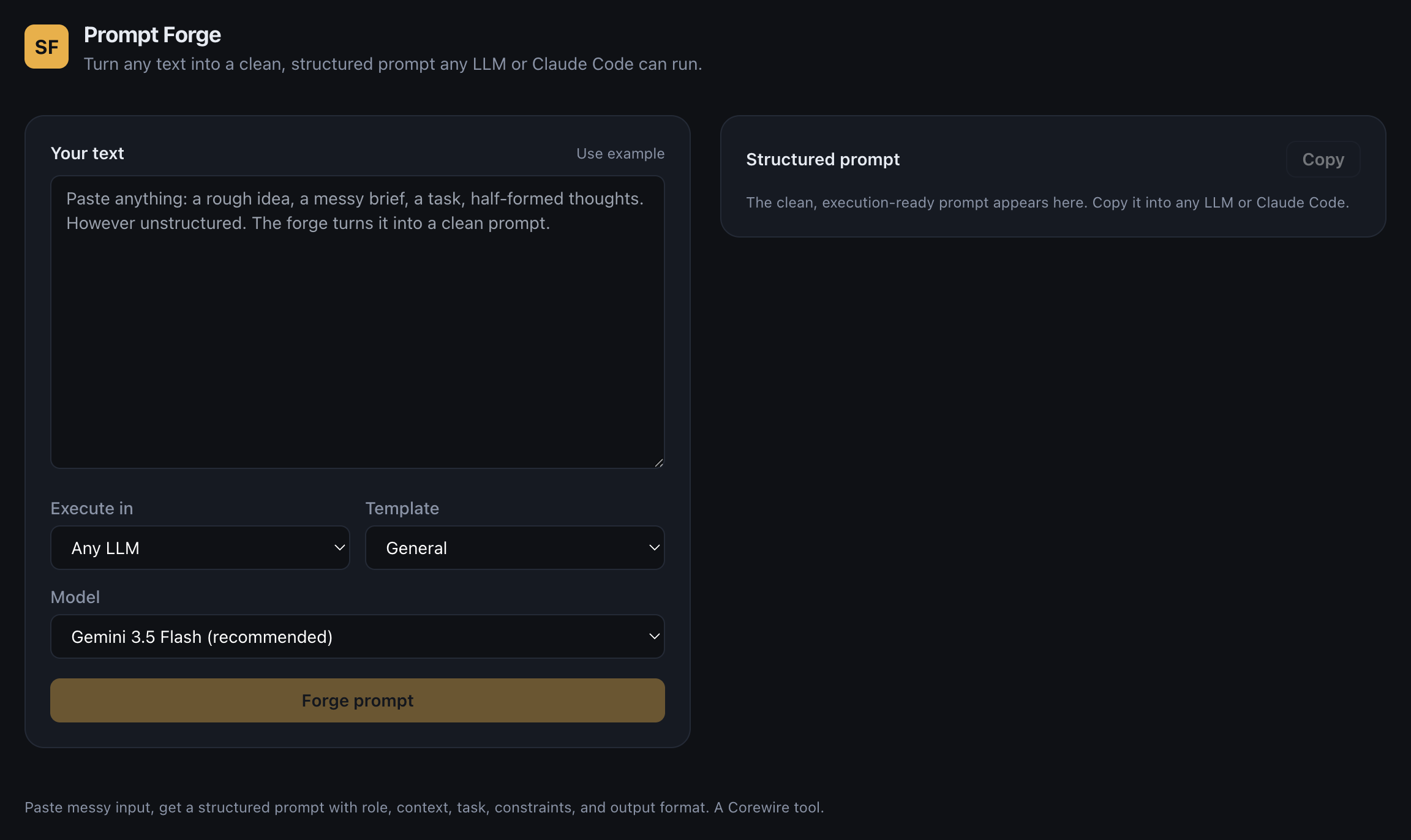Click the Model dropdown chevron arrow
The height and width of the screenshot is (840, 1411).
654,637
